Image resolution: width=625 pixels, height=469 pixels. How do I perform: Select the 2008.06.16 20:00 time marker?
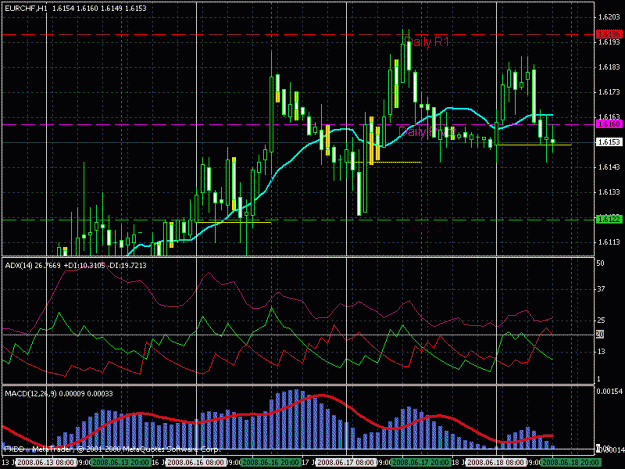point(271,463)
